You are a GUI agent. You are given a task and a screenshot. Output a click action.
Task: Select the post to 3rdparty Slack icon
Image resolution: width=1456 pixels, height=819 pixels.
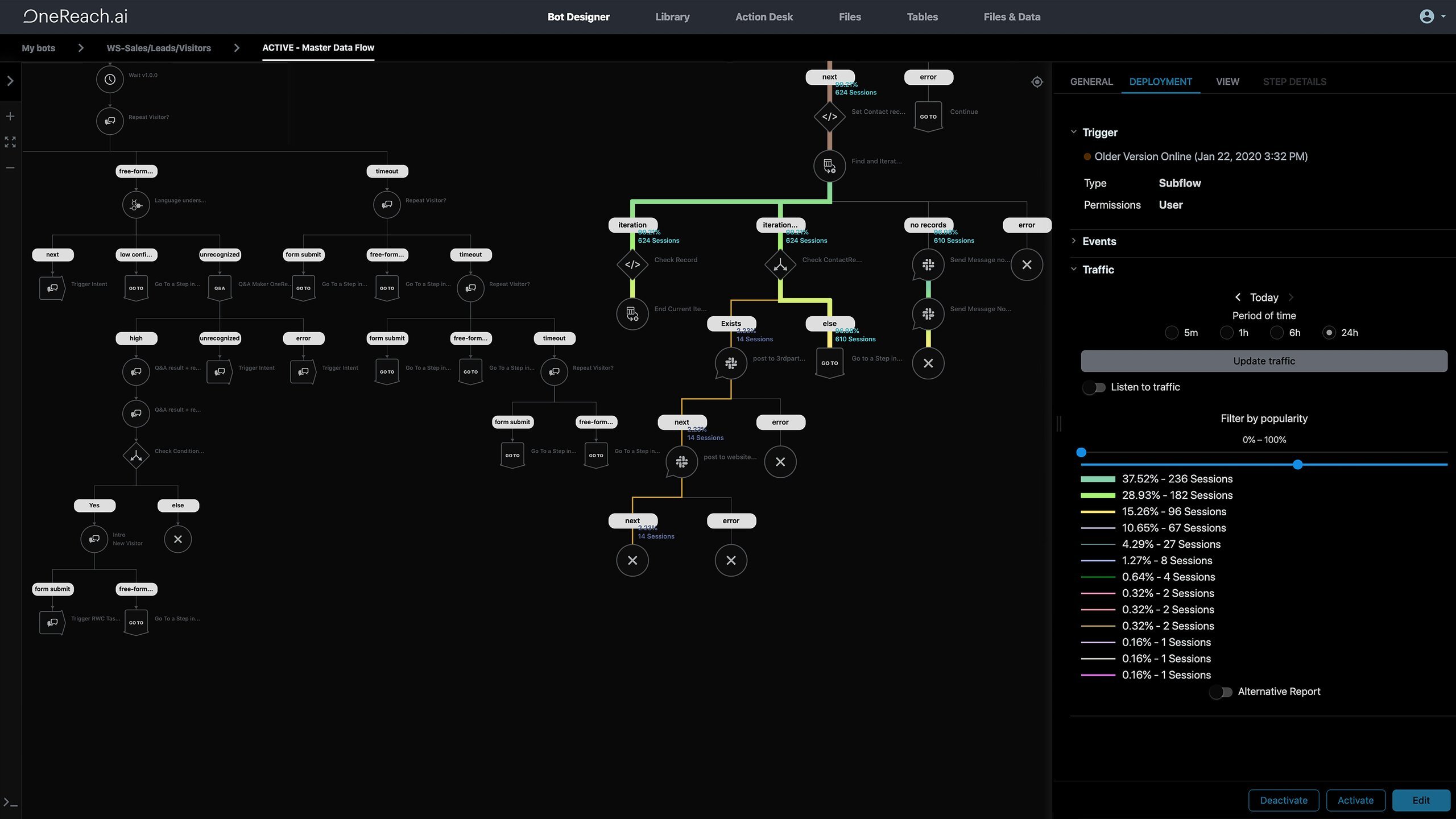coord(731,363)
